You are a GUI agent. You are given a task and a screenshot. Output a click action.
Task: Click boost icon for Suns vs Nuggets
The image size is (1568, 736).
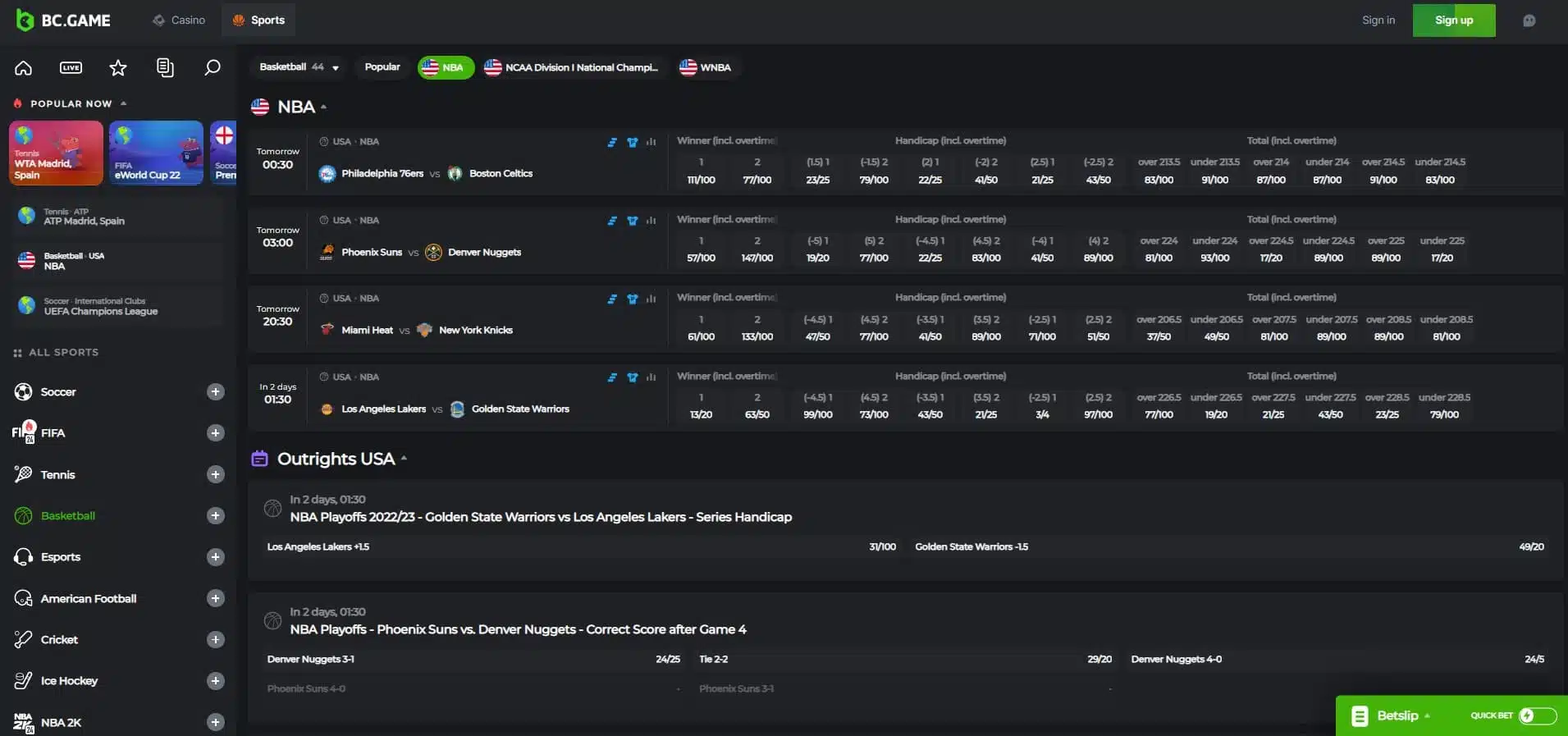612,221
